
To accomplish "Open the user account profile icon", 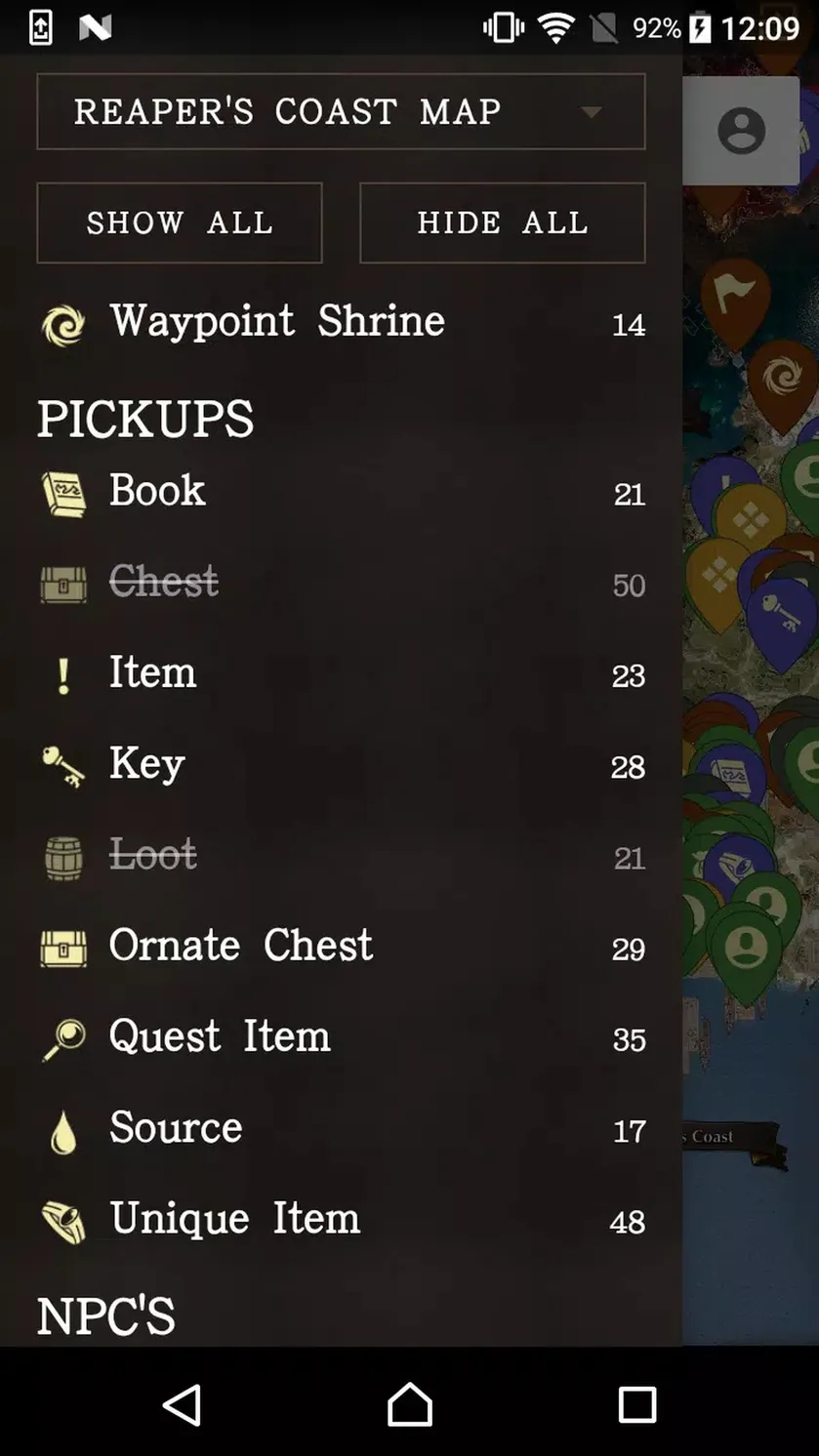I will (x=742, y=131).
